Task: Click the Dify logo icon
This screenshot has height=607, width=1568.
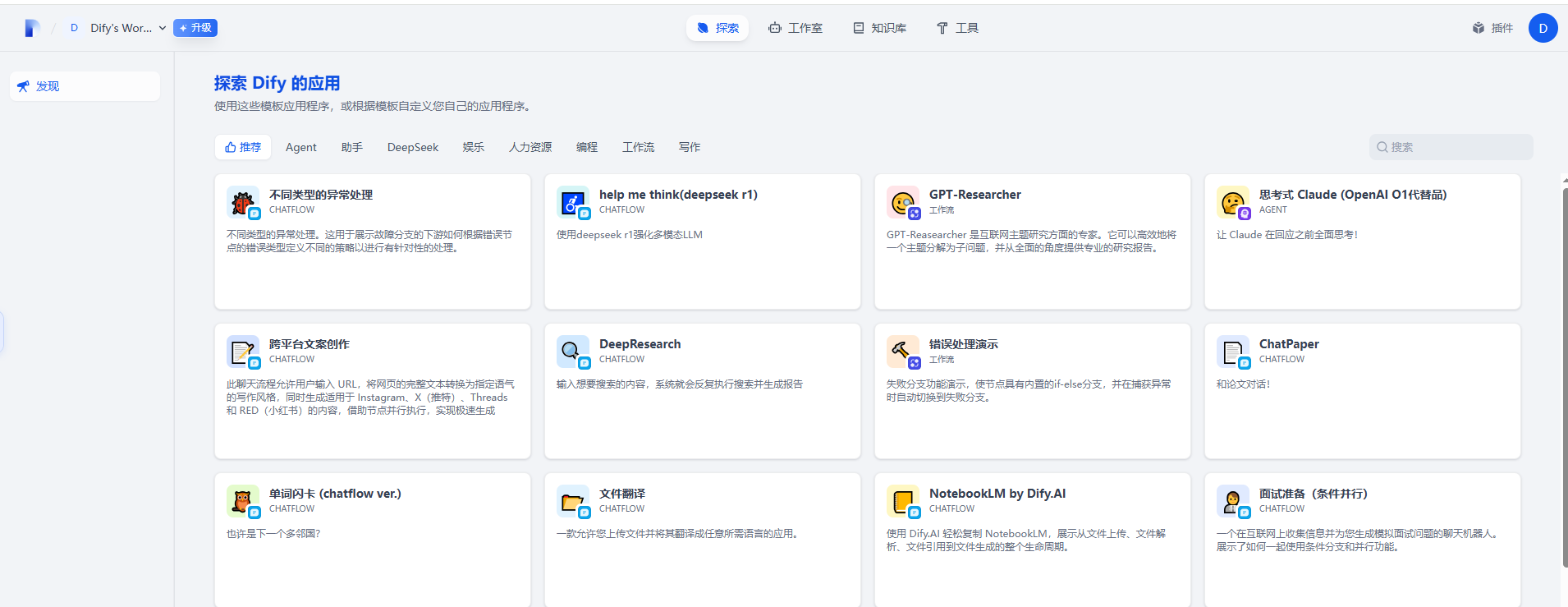Action: coord(32,28)
